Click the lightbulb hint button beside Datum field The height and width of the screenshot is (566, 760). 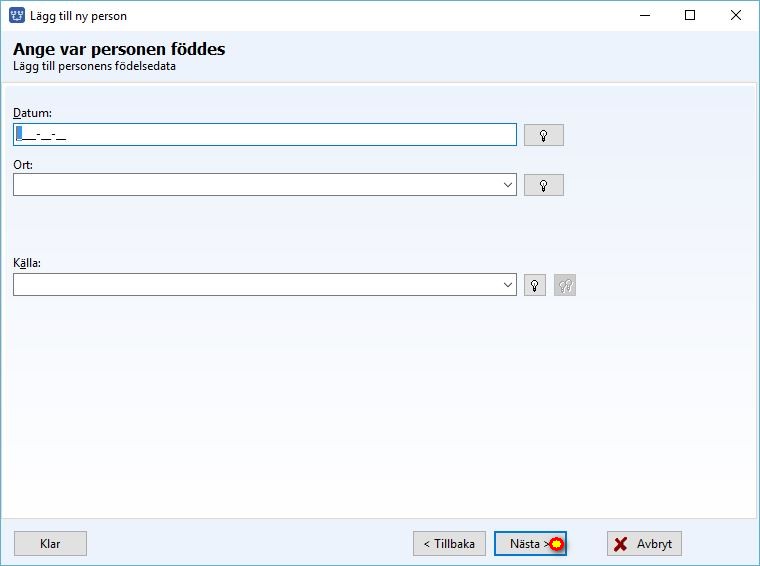click(x=543, y=135)
